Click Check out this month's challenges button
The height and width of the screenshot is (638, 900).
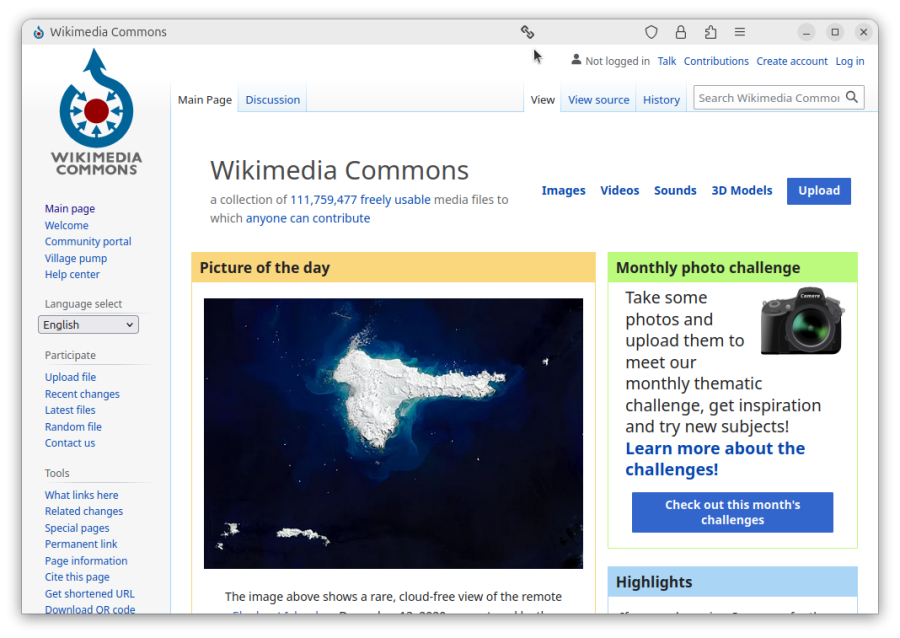732,512
